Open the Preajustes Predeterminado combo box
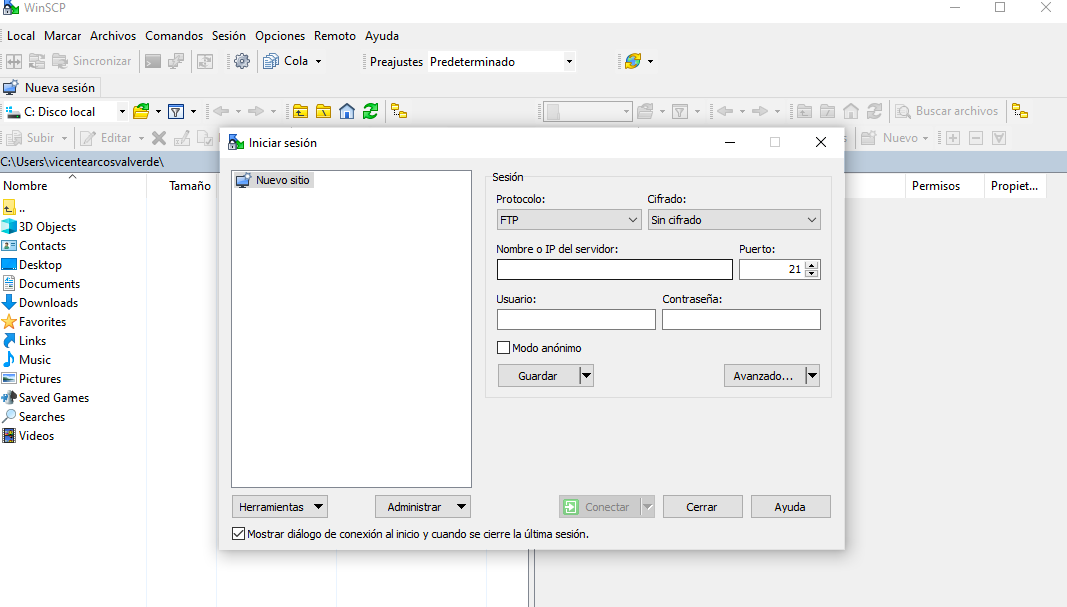 point(501,61)
